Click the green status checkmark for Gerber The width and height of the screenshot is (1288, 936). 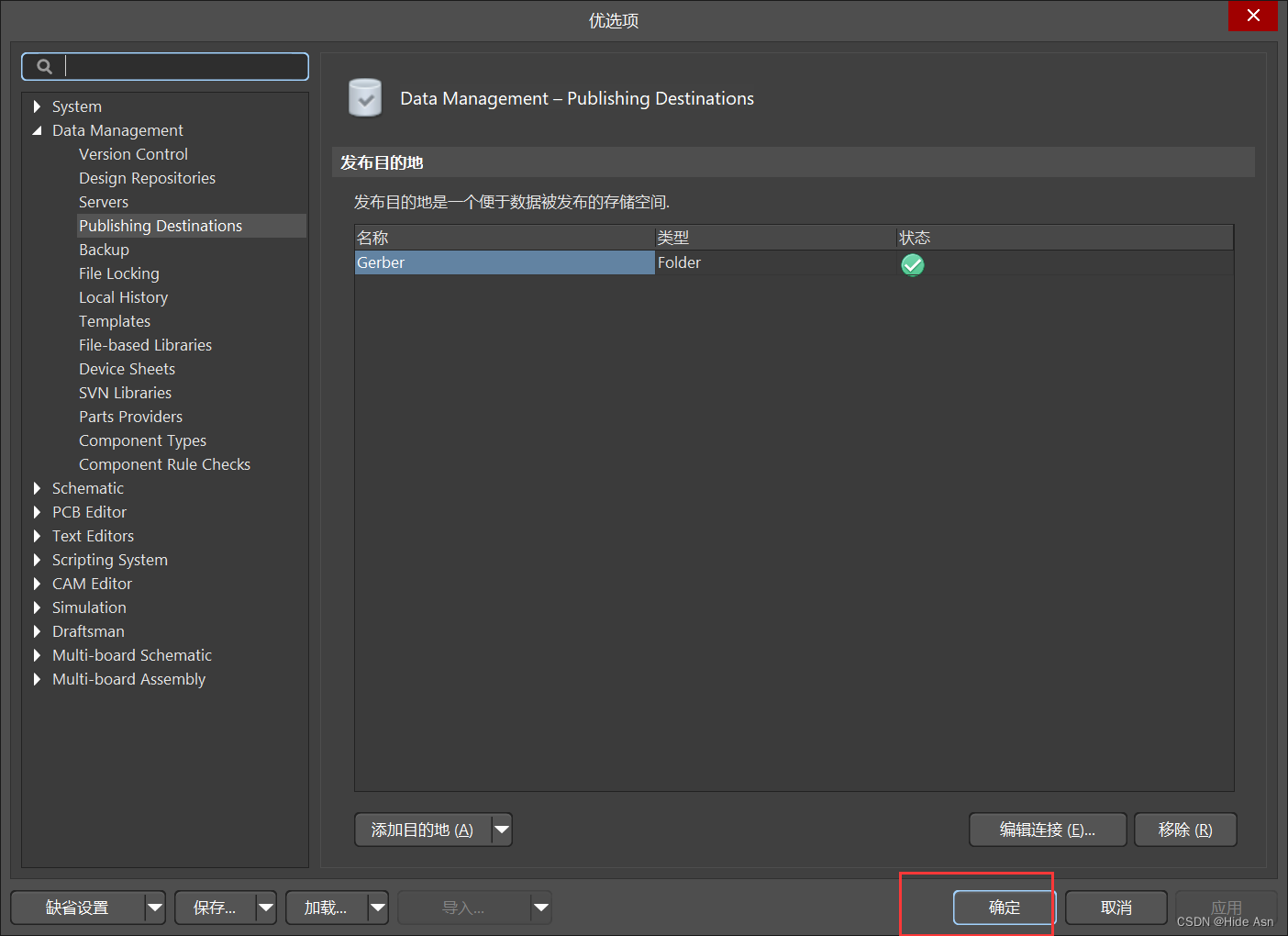click(912, 264)
